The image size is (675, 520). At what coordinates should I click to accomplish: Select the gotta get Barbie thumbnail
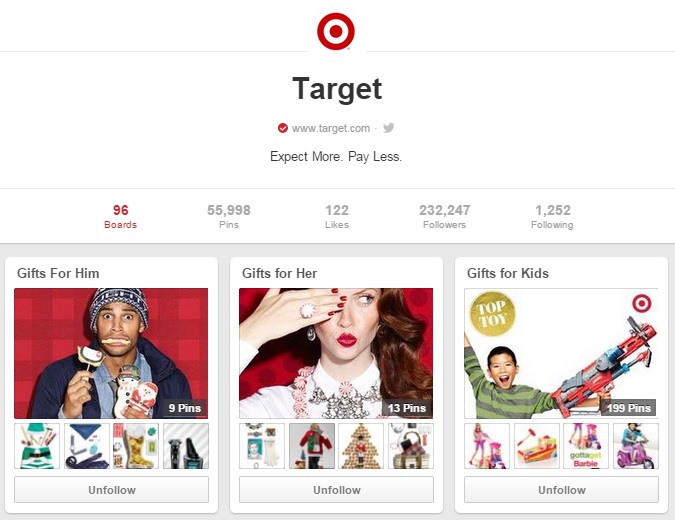coord(586,446)
